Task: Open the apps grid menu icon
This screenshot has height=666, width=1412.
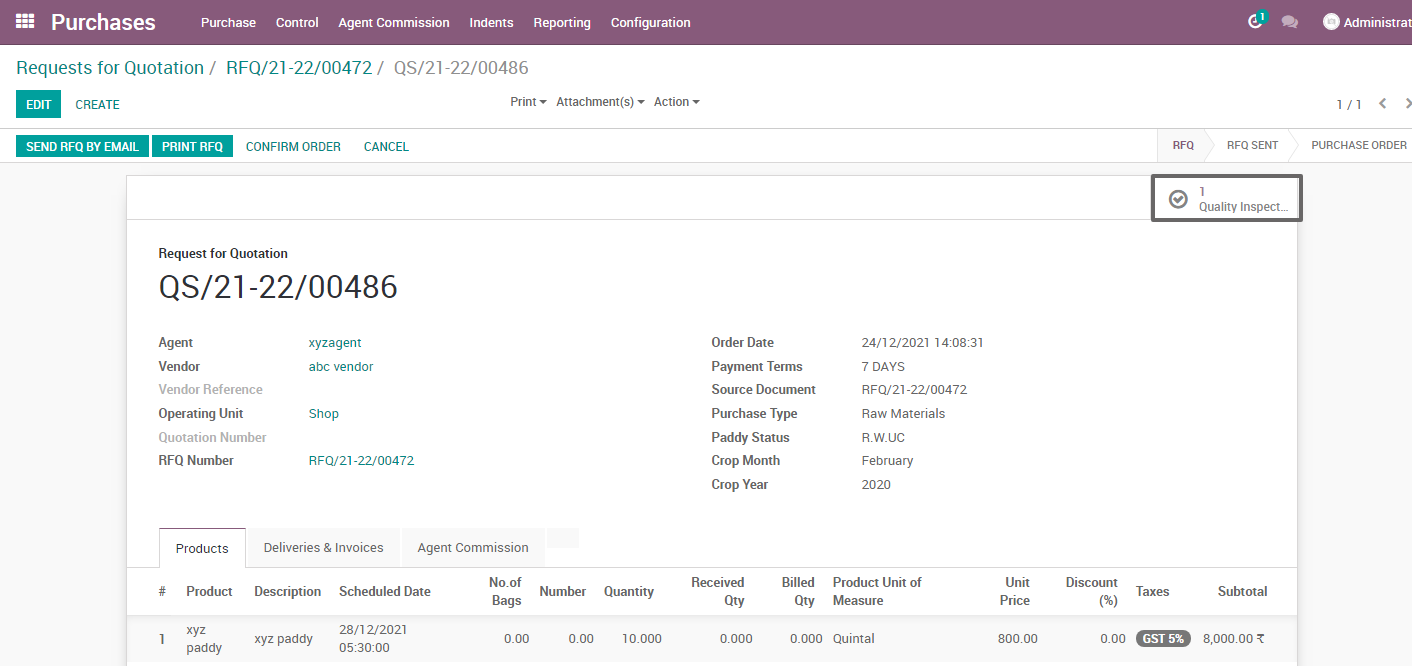Action: (24, 22)
